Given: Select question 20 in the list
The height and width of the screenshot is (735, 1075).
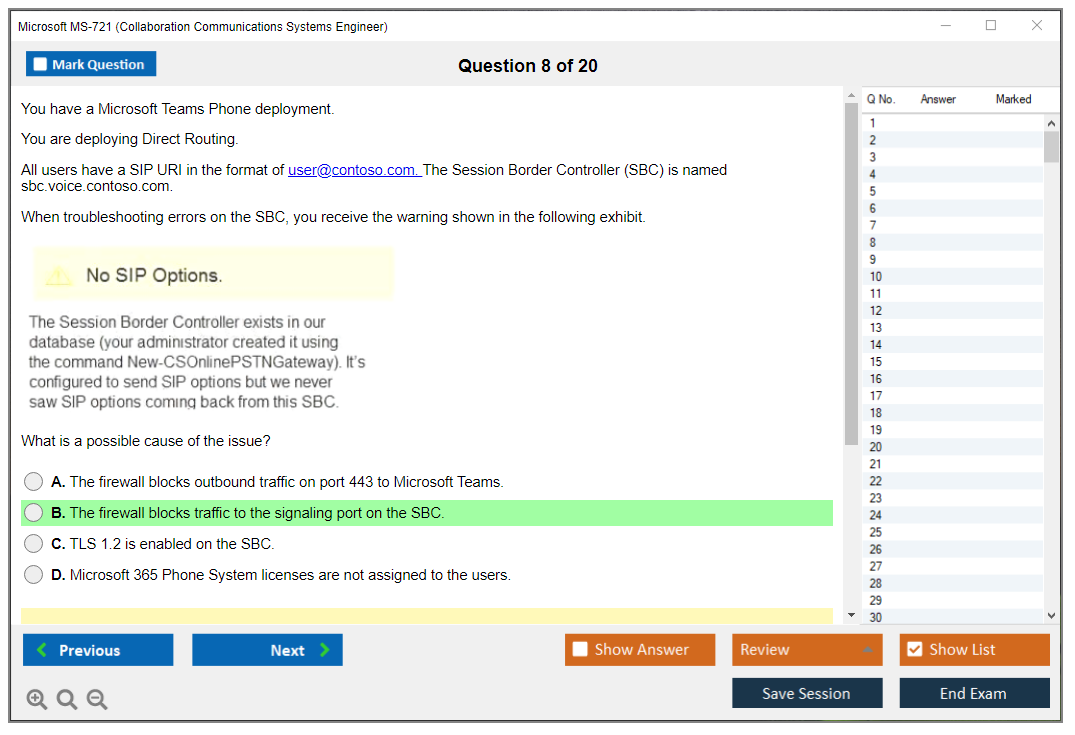Looking at the screenshot, I should [x=953, y=447].
